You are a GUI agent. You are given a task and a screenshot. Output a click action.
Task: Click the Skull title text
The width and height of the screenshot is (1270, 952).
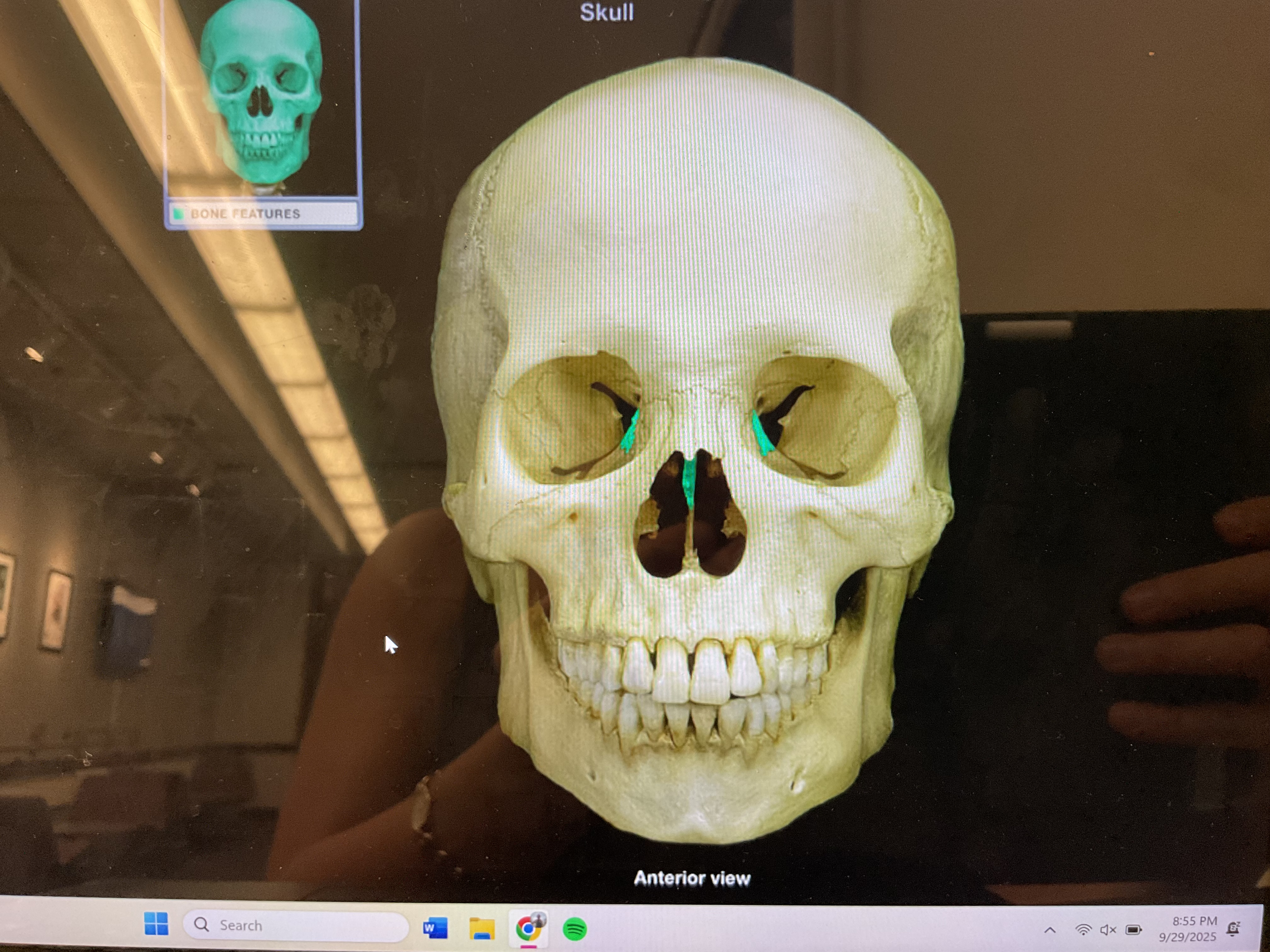click(606, 13)
